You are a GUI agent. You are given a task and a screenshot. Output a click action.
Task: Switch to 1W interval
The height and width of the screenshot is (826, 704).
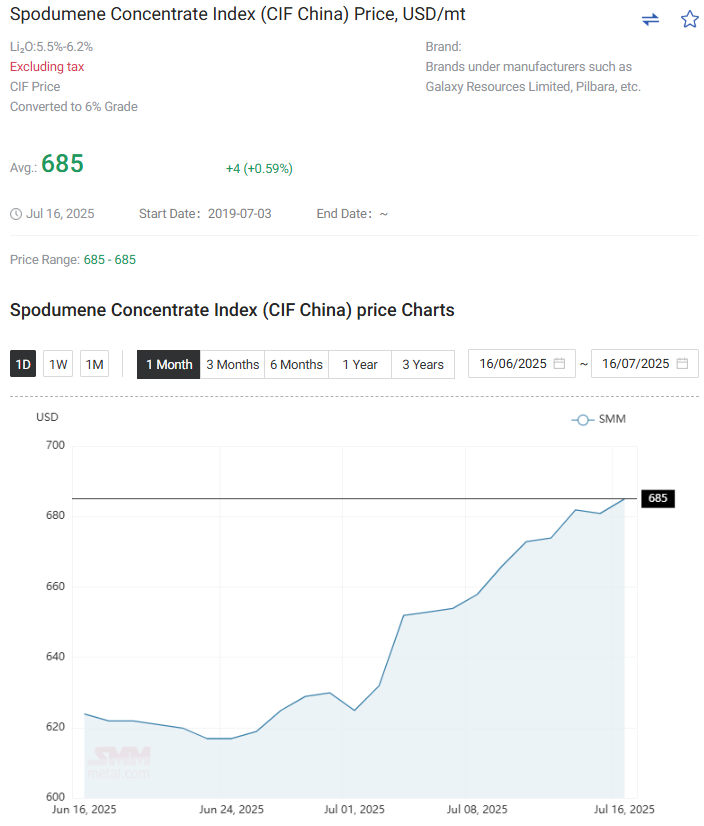tap(58, 364)
